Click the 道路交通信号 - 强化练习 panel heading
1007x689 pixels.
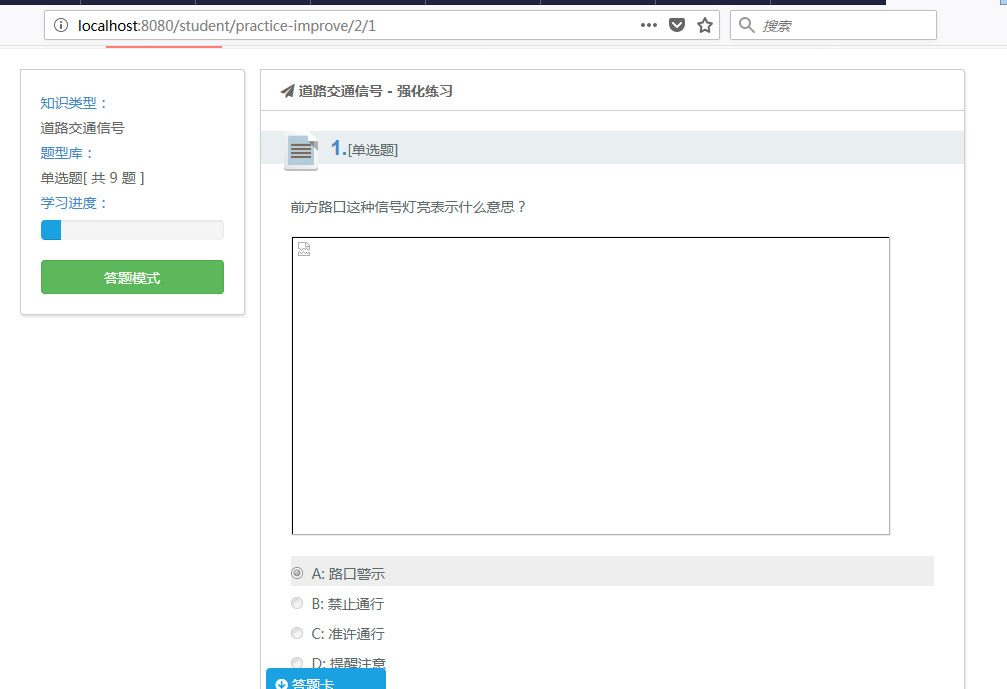click(375, 91)
